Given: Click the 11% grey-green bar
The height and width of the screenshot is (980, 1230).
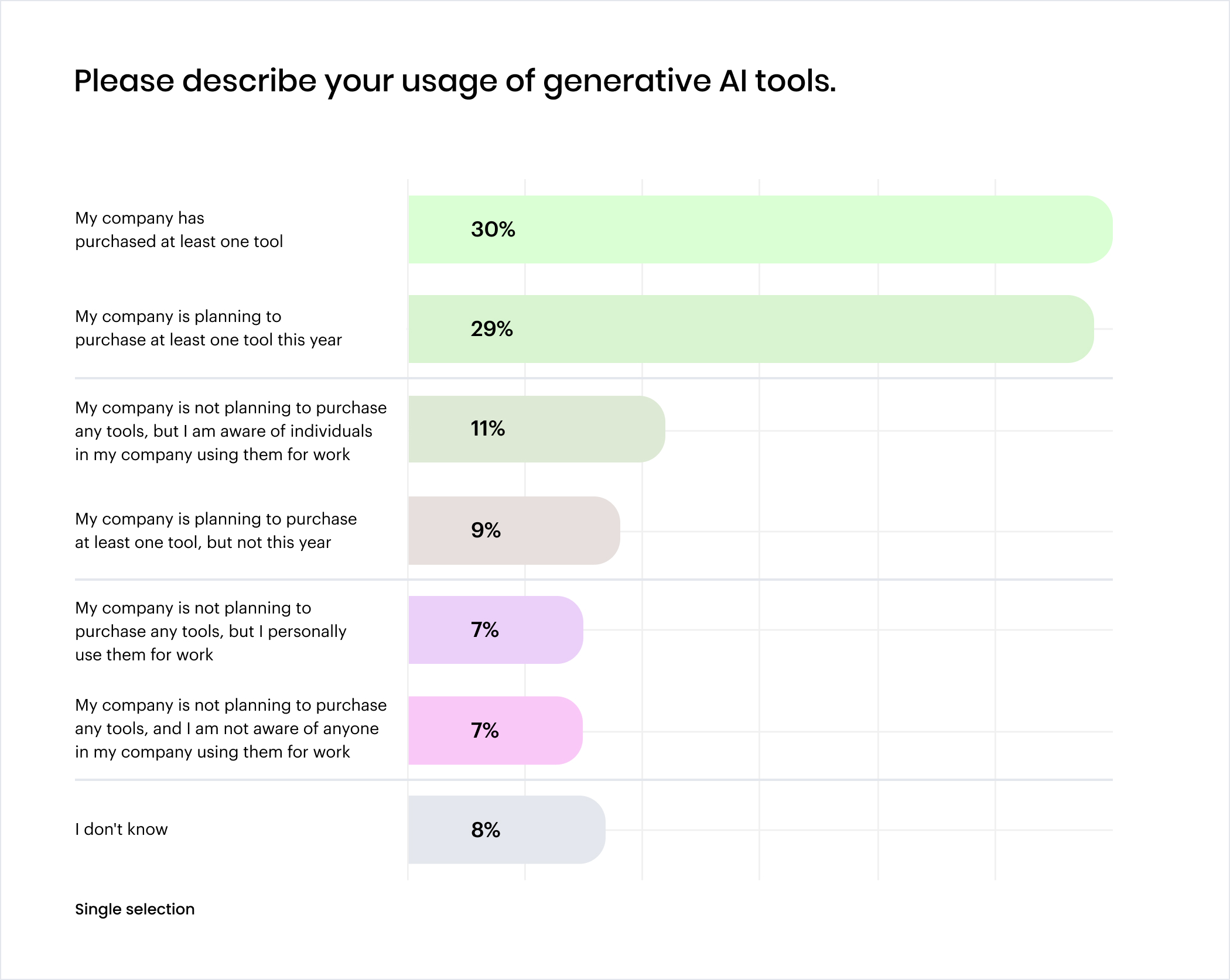Looking at the screenshot, I should point(537,429).
